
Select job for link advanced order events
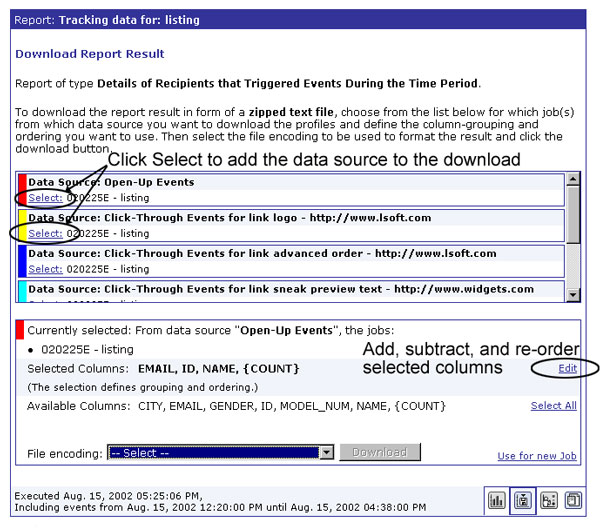click(45, 269)
